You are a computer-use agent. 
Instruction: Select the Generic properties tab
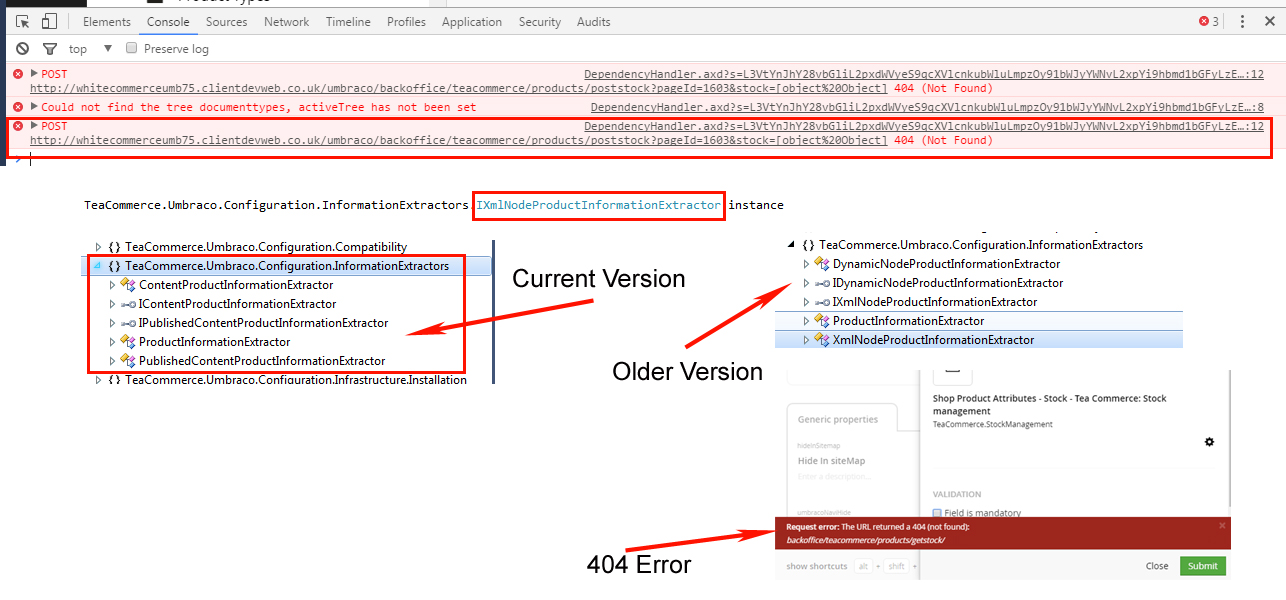838,420
